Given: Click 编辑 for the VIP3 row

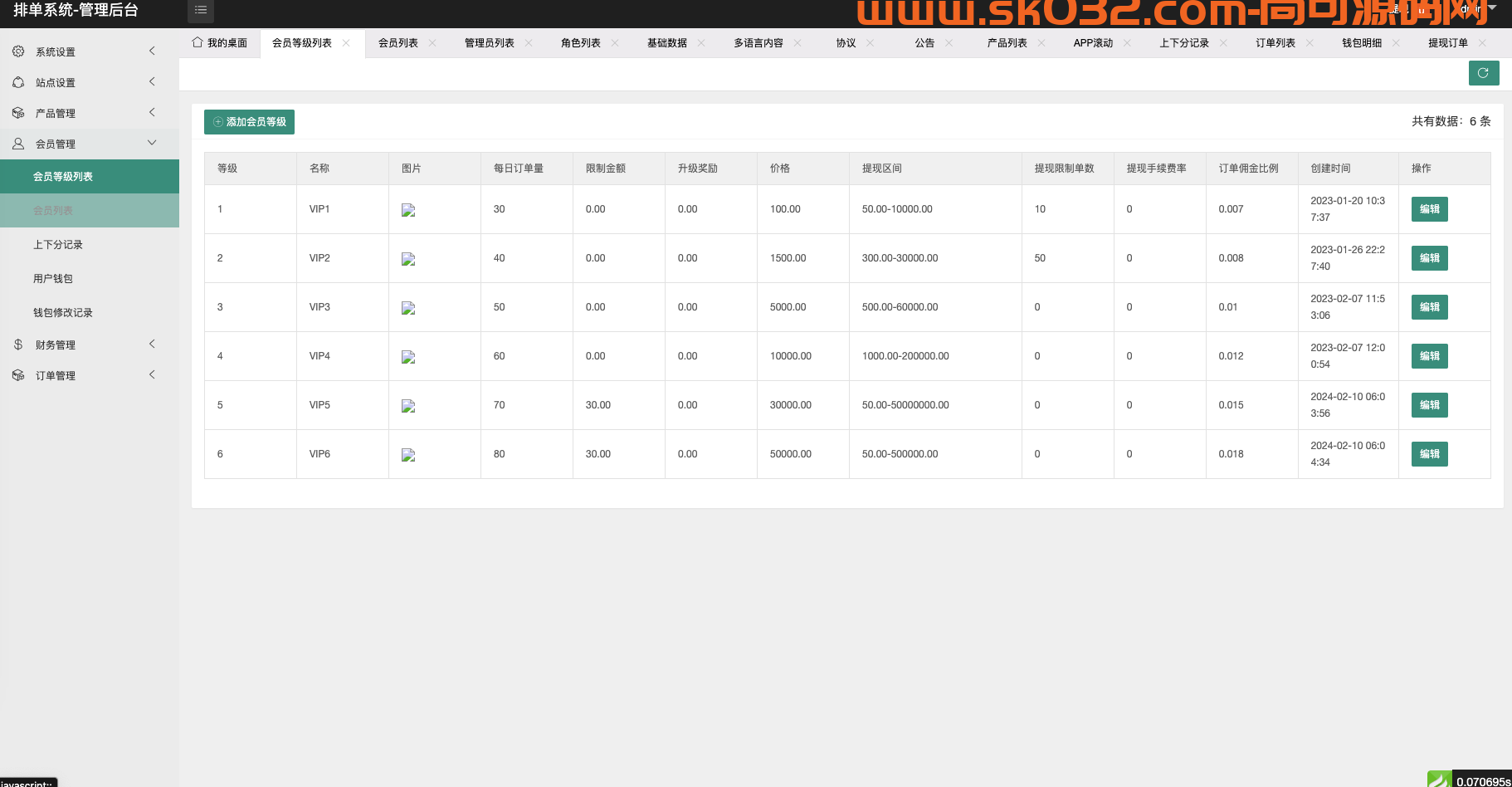Looking at the screenshot, I should [x=1430, y=307].
